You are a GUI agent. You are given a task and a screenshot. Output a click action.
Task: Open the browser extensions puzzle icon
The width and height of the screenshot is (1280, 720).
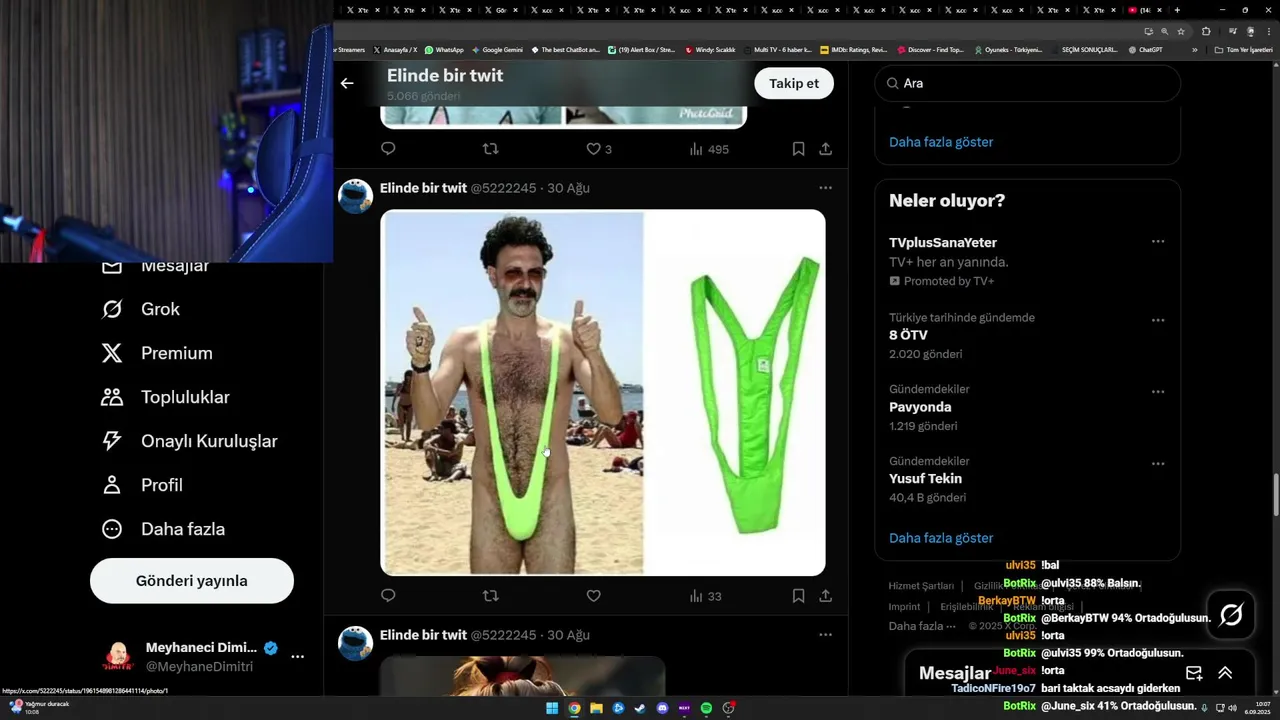(x=1206, y=31)
